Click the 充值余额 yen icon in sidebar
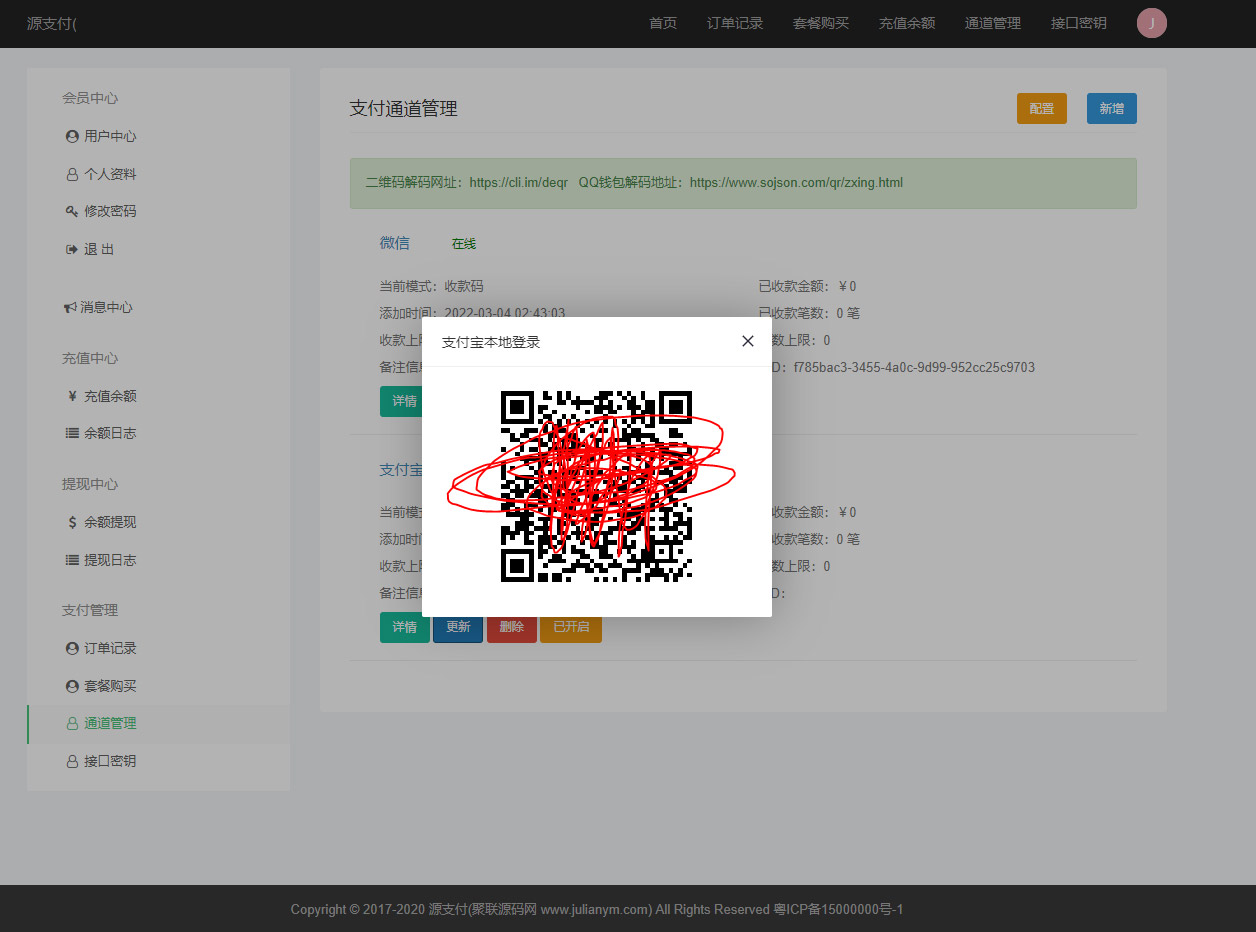 (x=72, y=396)
